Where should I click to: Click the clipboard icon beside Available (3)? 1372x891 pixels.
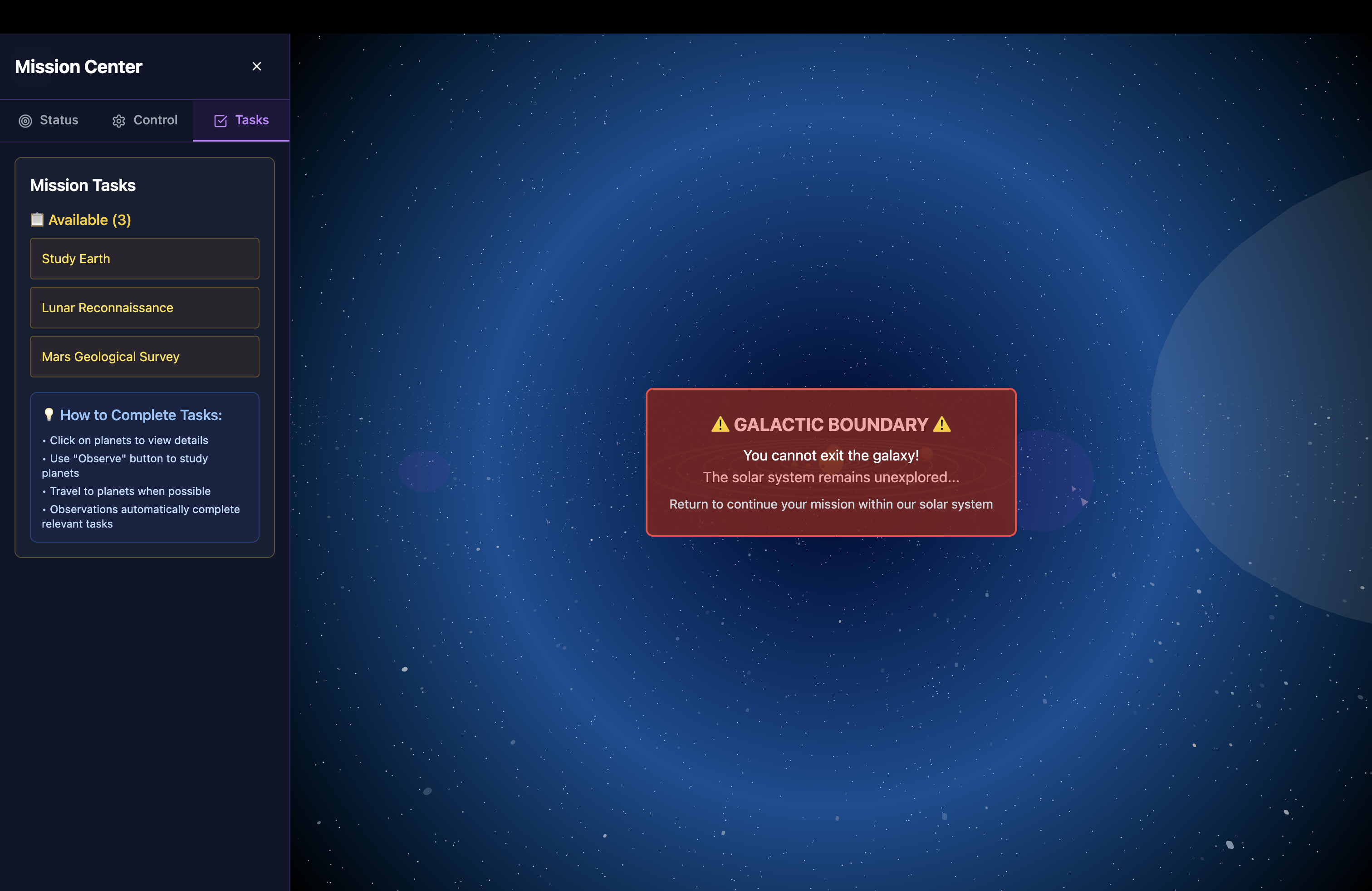tap(37, 220)
